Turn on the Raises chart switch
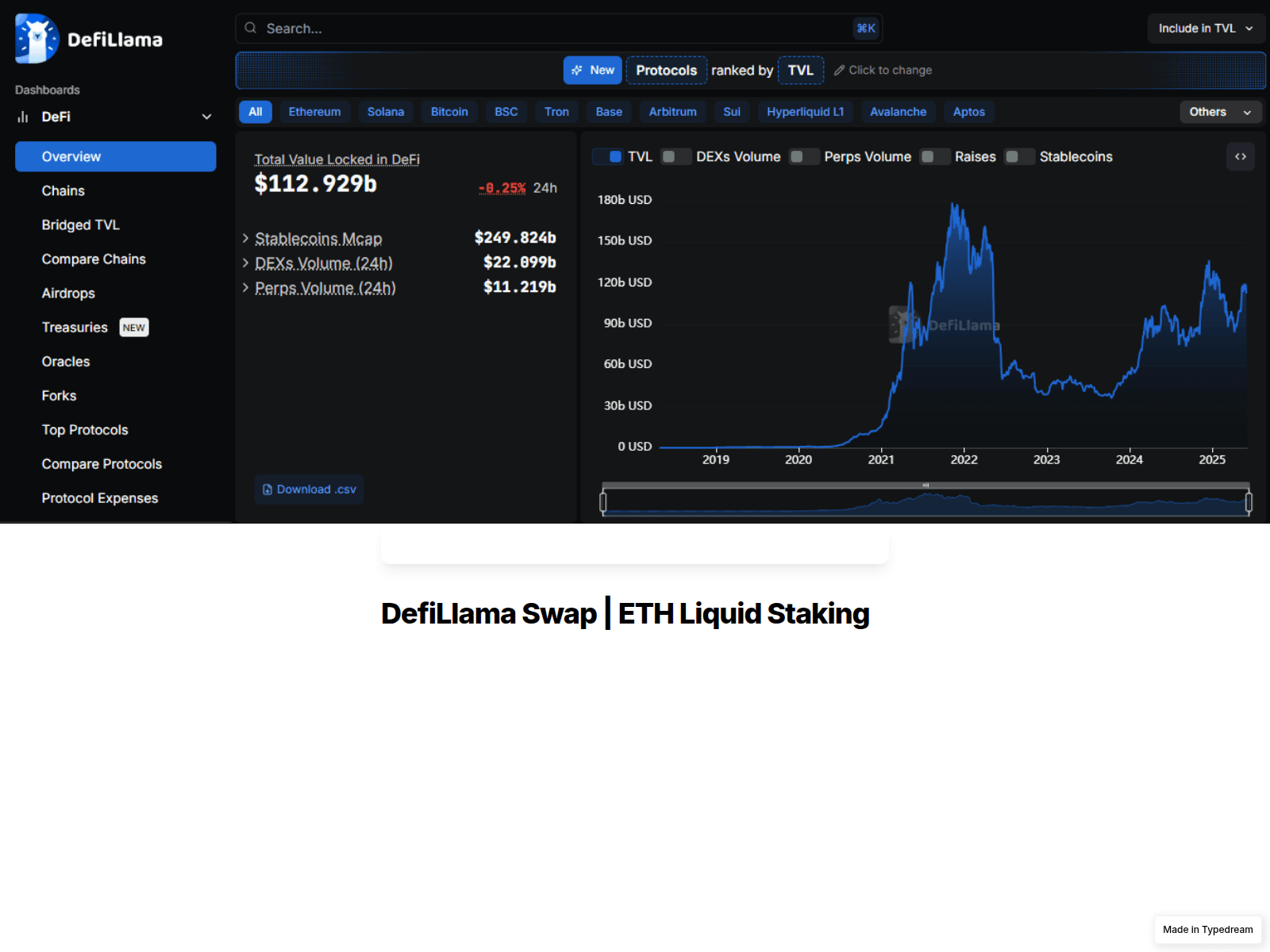The height and width of the screenshot is (952, 1270). tap(935, 157)
